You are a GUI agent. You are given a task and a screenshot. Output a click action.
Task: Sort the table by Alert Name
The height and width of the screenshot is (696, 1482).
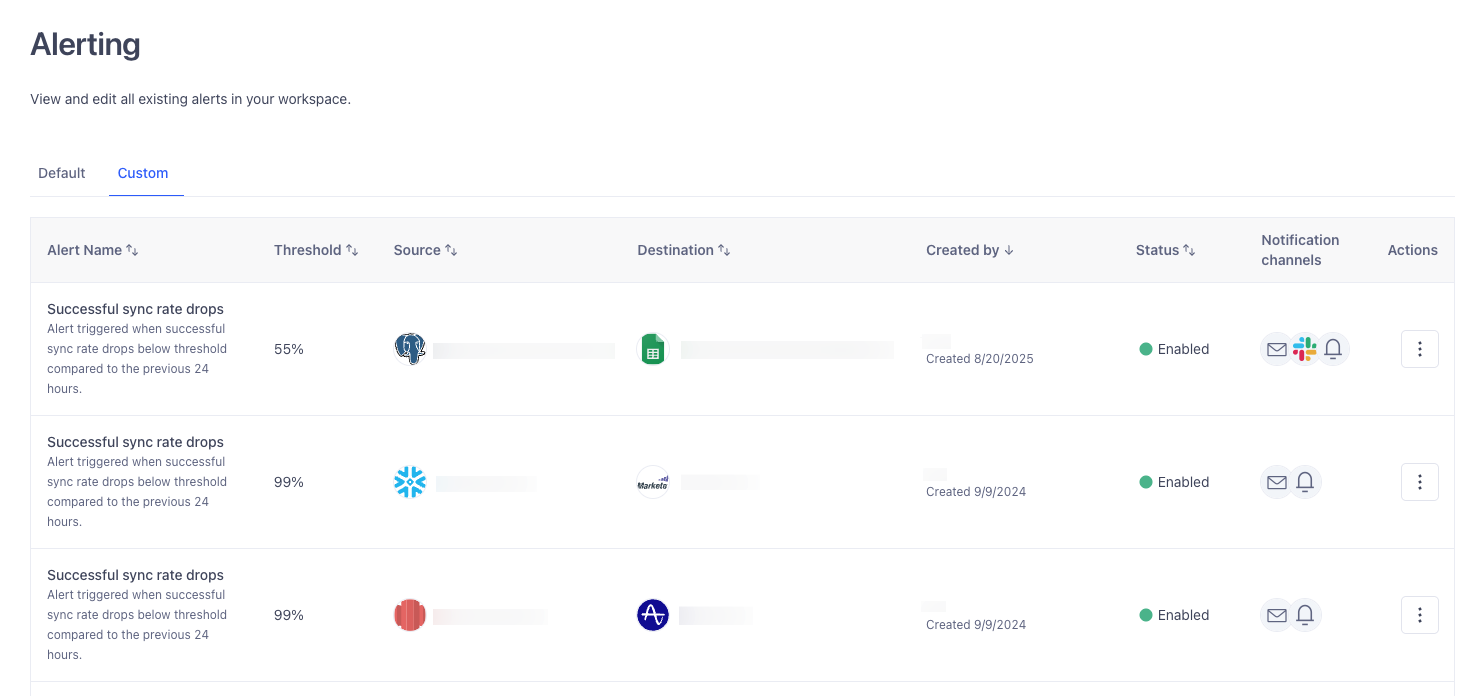tap(133, 250)
